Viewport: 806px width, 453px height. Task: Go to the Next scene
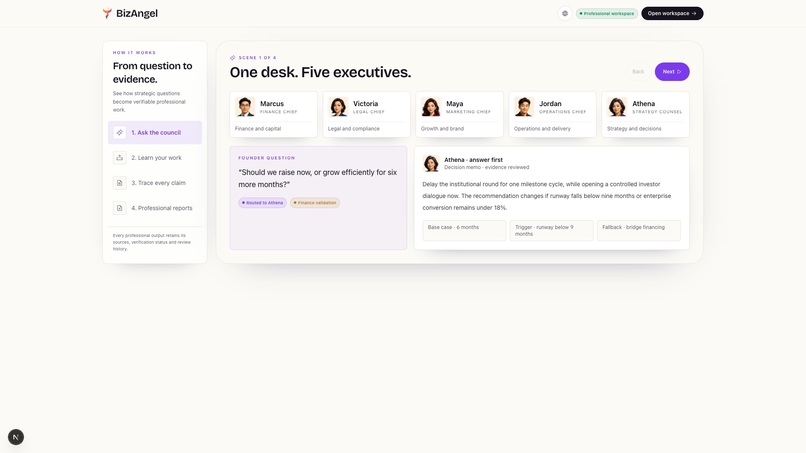tap(672, 71)
